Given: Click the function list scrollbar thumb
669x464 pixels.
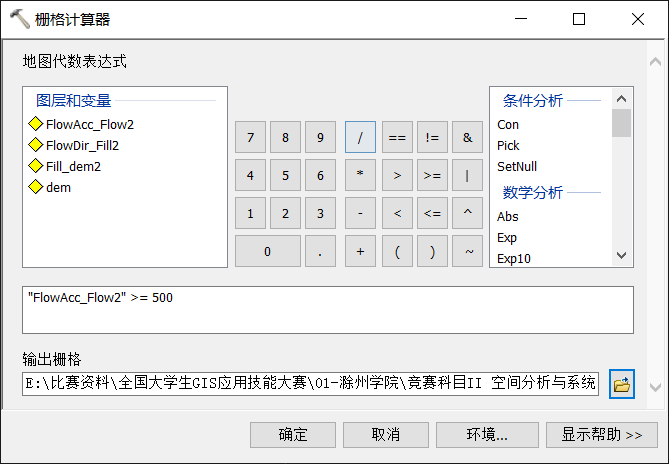Looking at the screenshot, I should coord(621,123).
